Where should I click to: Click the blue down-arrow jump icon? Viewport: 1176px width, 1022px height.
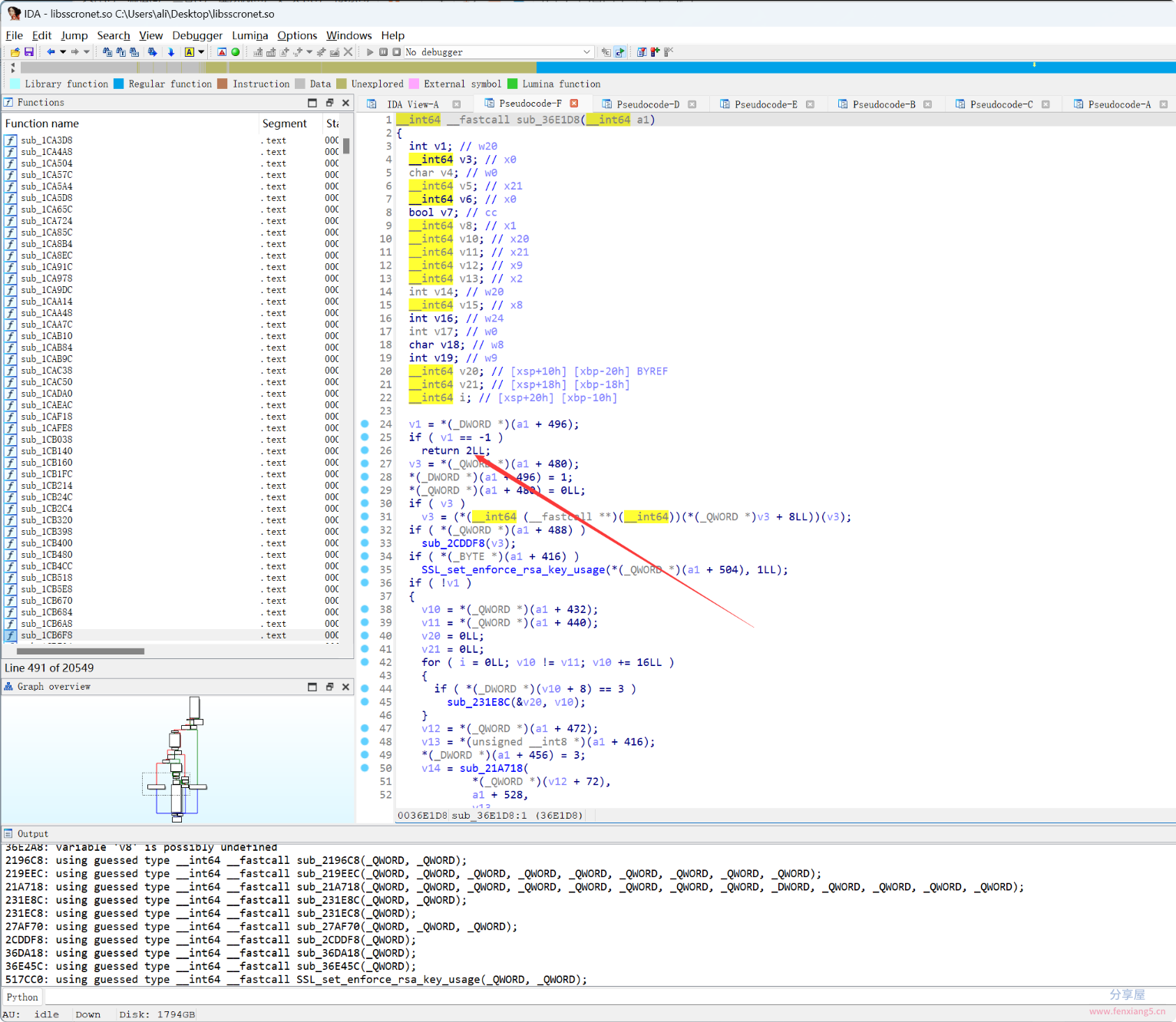[171, 52]
